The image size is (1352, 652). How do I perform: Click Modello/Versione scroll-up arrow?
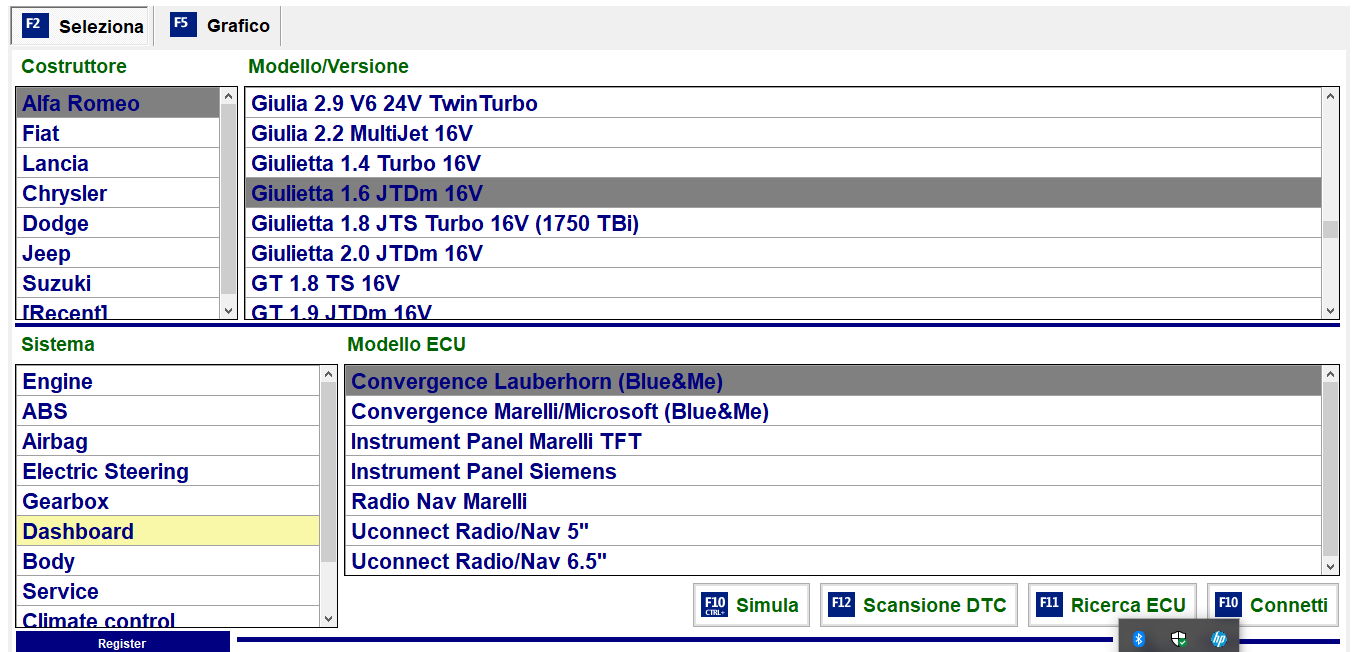[1330, 97]
